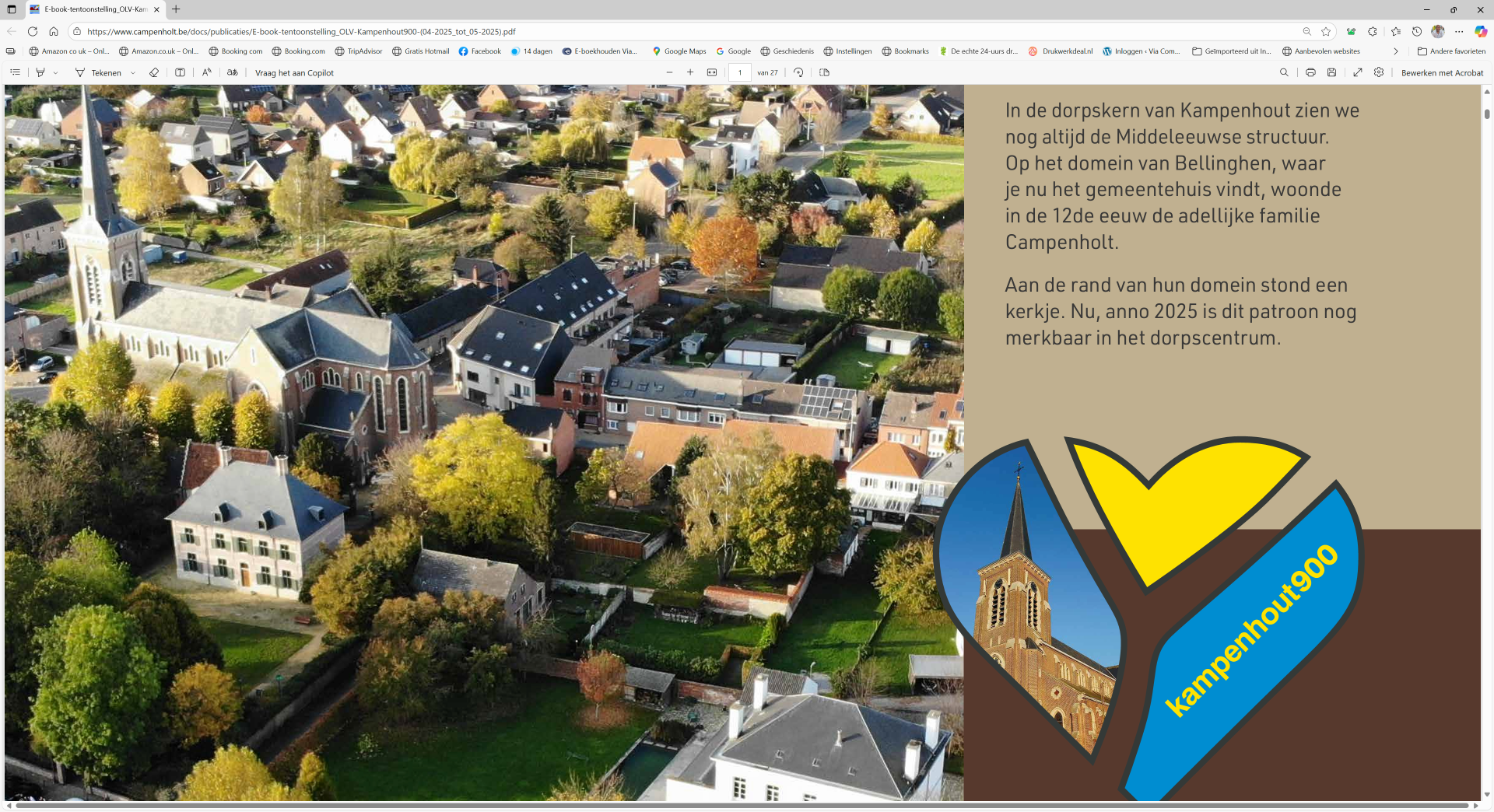Zoom out with the minus icon
Screen dimensions: 1494x812
[x=669, y=72]
